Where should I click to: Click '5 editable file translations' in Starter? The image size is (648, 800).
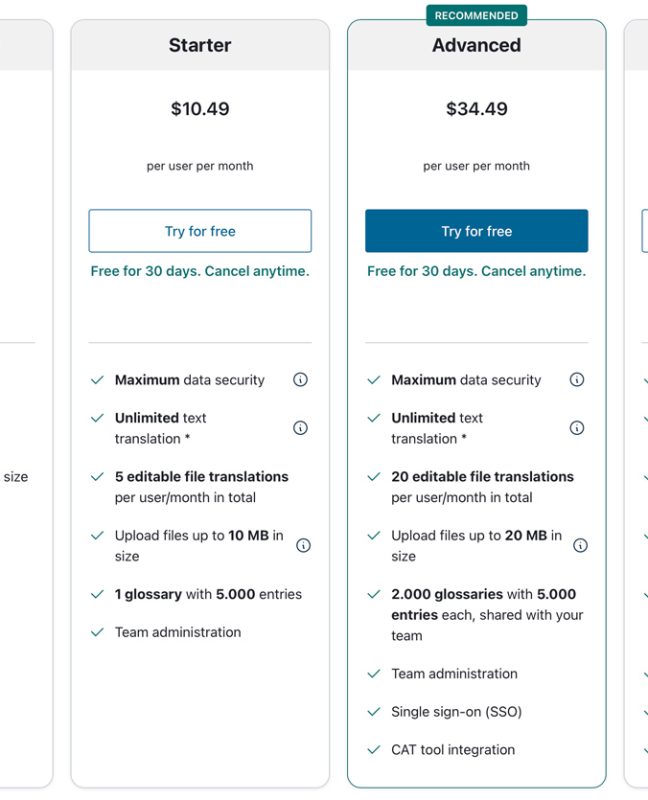tap(202, 477)
